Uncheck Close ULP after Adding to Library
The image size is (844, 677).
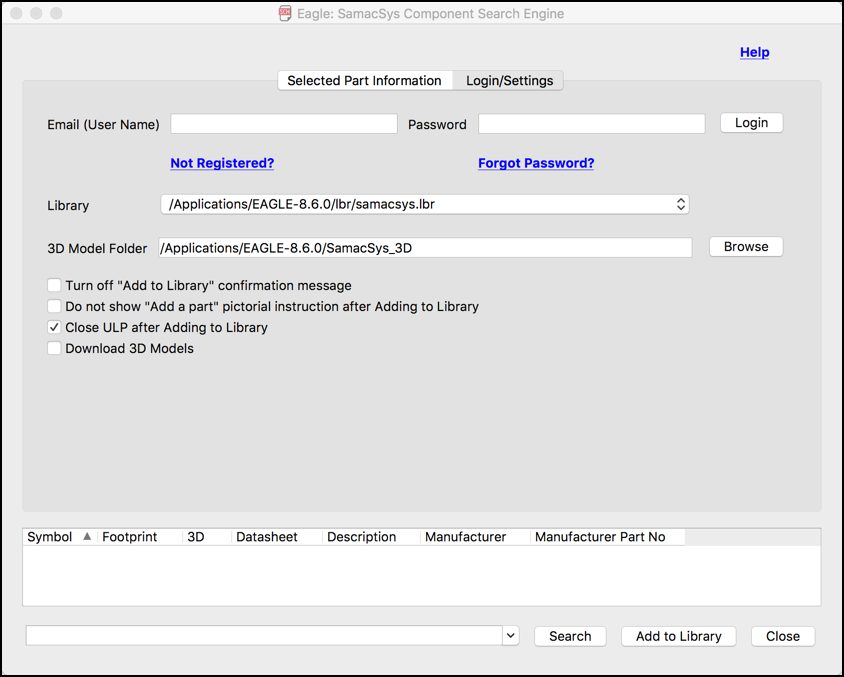click(54, 327)
